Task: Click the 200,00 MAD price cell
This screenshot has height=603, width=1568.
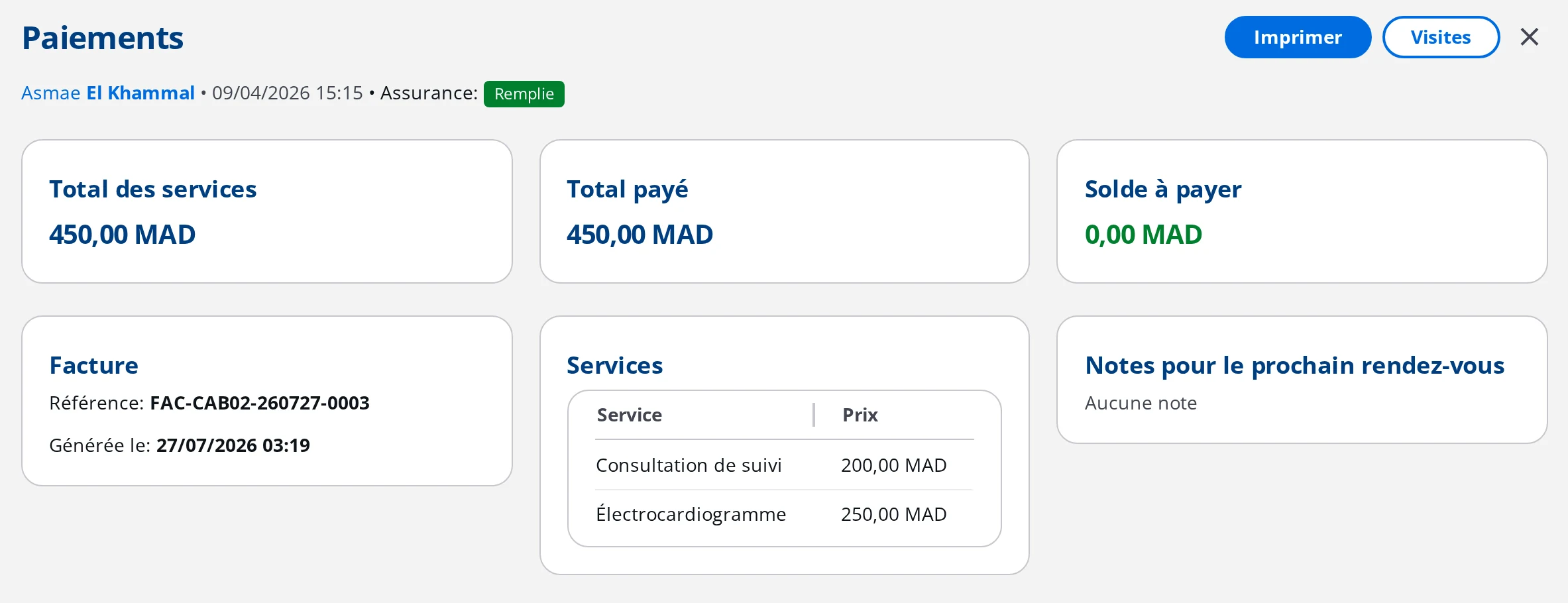Action: click(893, 465)
